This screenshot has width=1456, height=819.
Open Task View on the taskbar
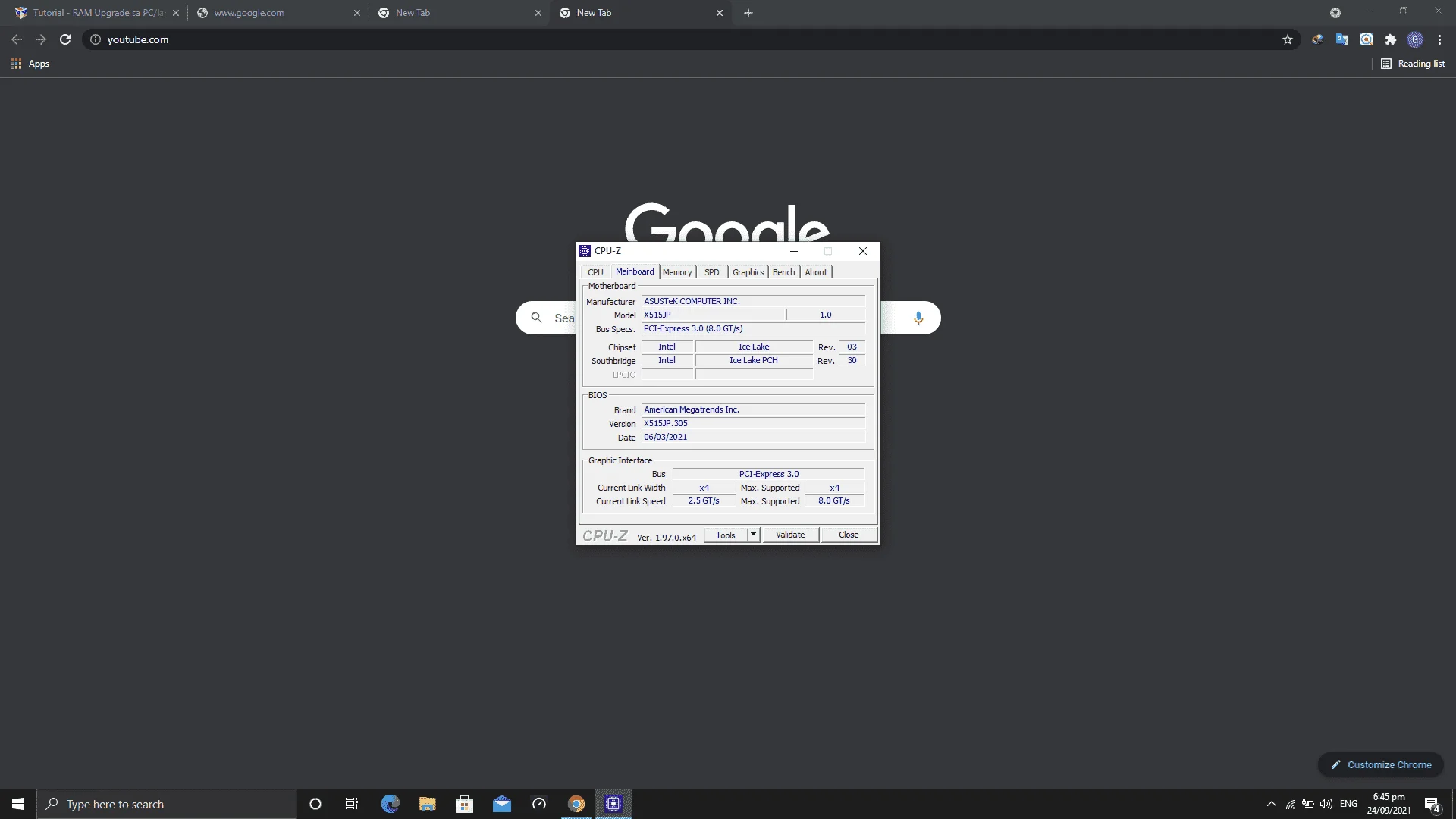352,804
